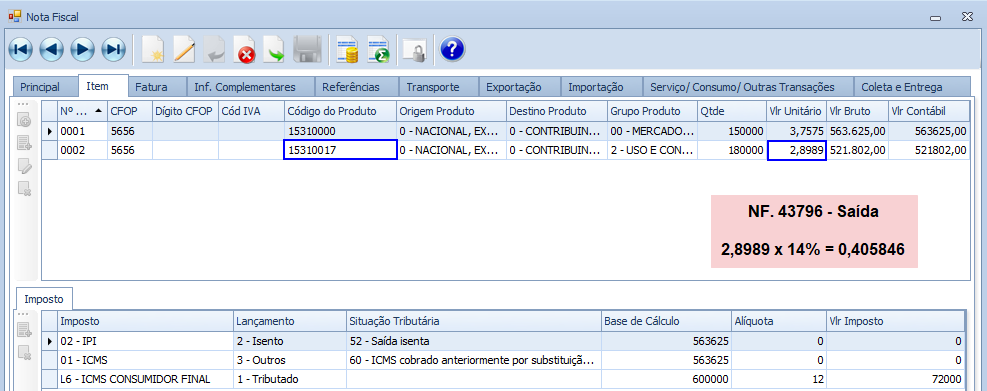Viewport: 987px width, 391px height.
Task: Sort items by CFOP column header
Action: coord(130,111)
